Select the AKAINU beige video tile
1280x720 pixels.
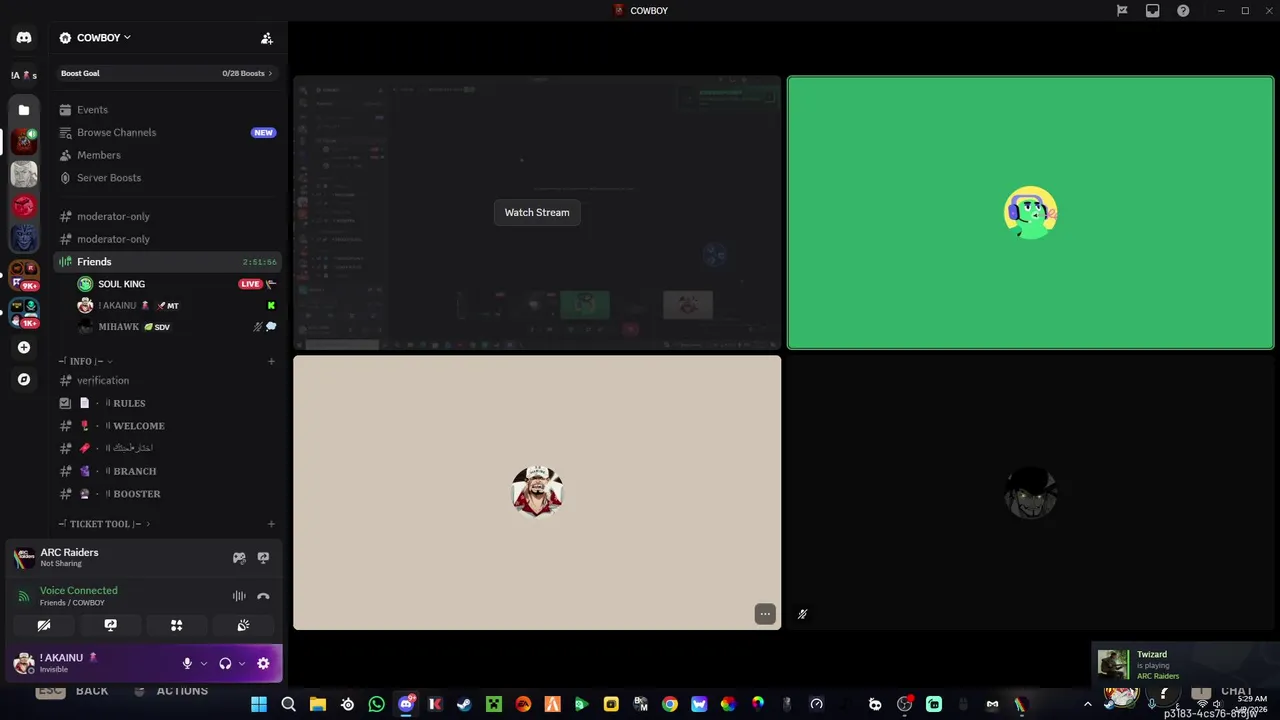click(537, 492)
